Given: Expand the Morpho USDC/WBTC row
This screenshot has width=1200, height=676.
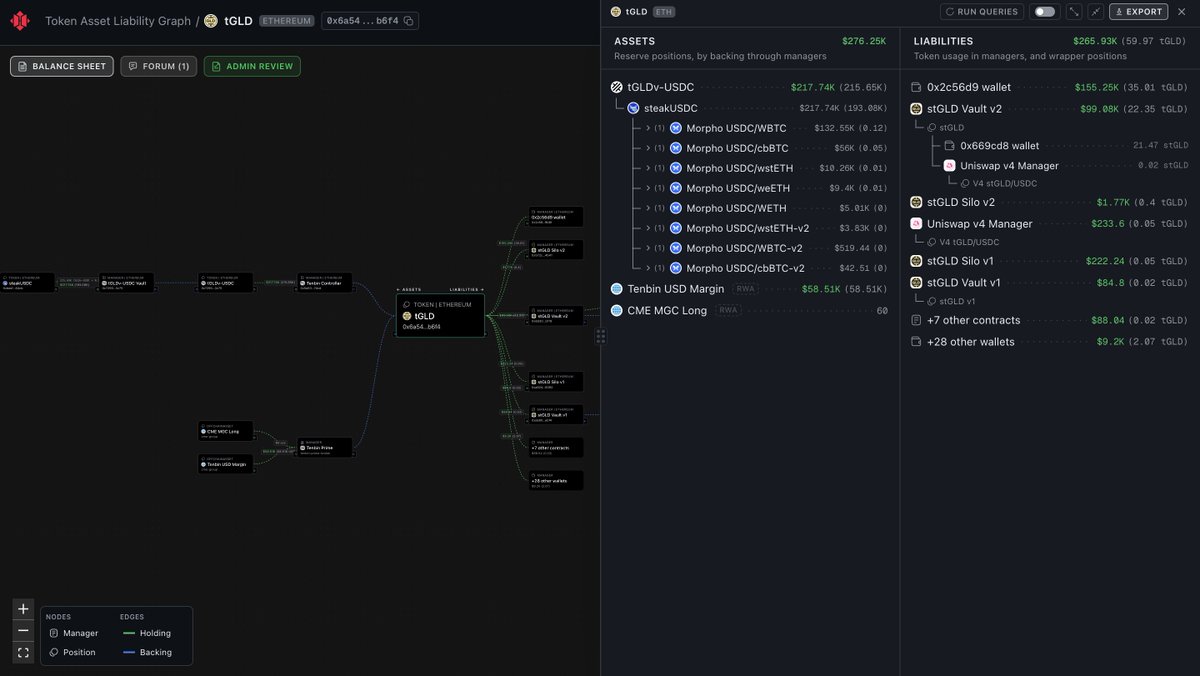Looking at the screenshot, I should click(x=648, y=128).
